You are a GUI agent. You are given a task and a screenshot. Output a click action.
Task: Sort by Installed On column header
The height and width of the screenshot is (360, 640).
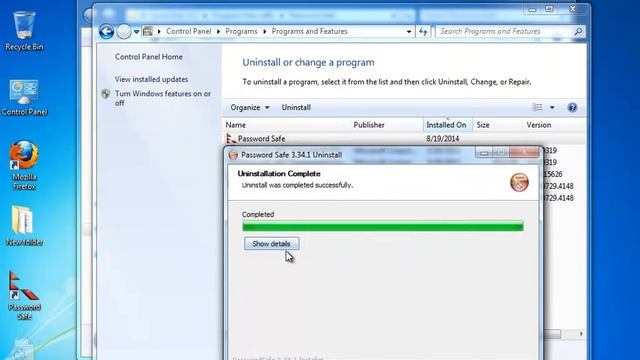pyautogui.click(x=448, y=125)
